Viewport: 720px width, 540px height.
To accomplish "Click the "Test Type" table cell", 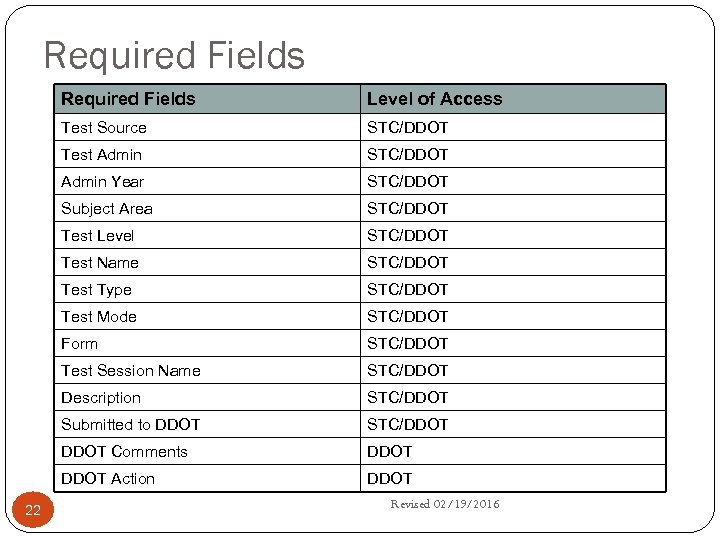I will (96, 290).
